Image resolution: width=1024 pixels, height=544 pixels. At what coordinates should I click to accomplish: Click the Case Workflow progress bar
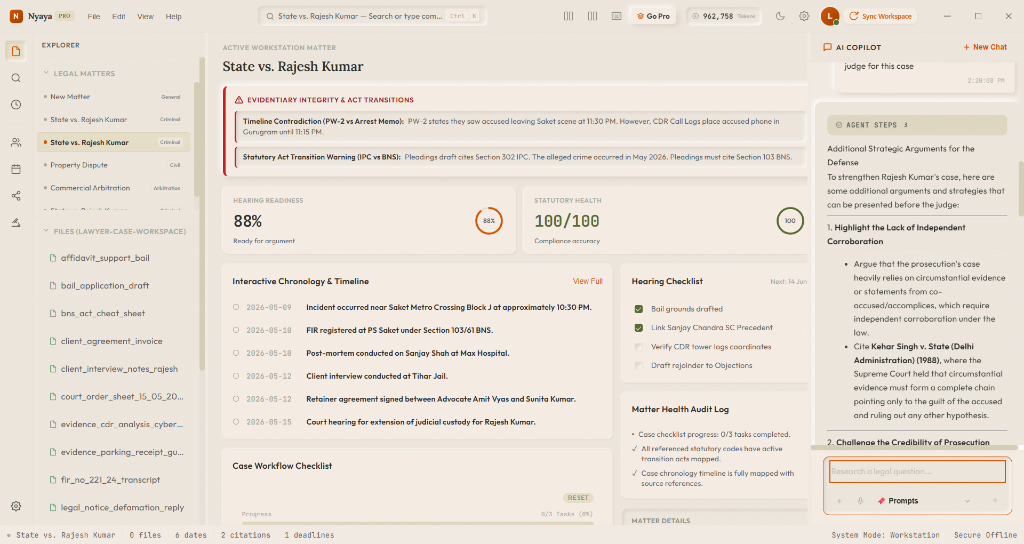coord(417,523)
